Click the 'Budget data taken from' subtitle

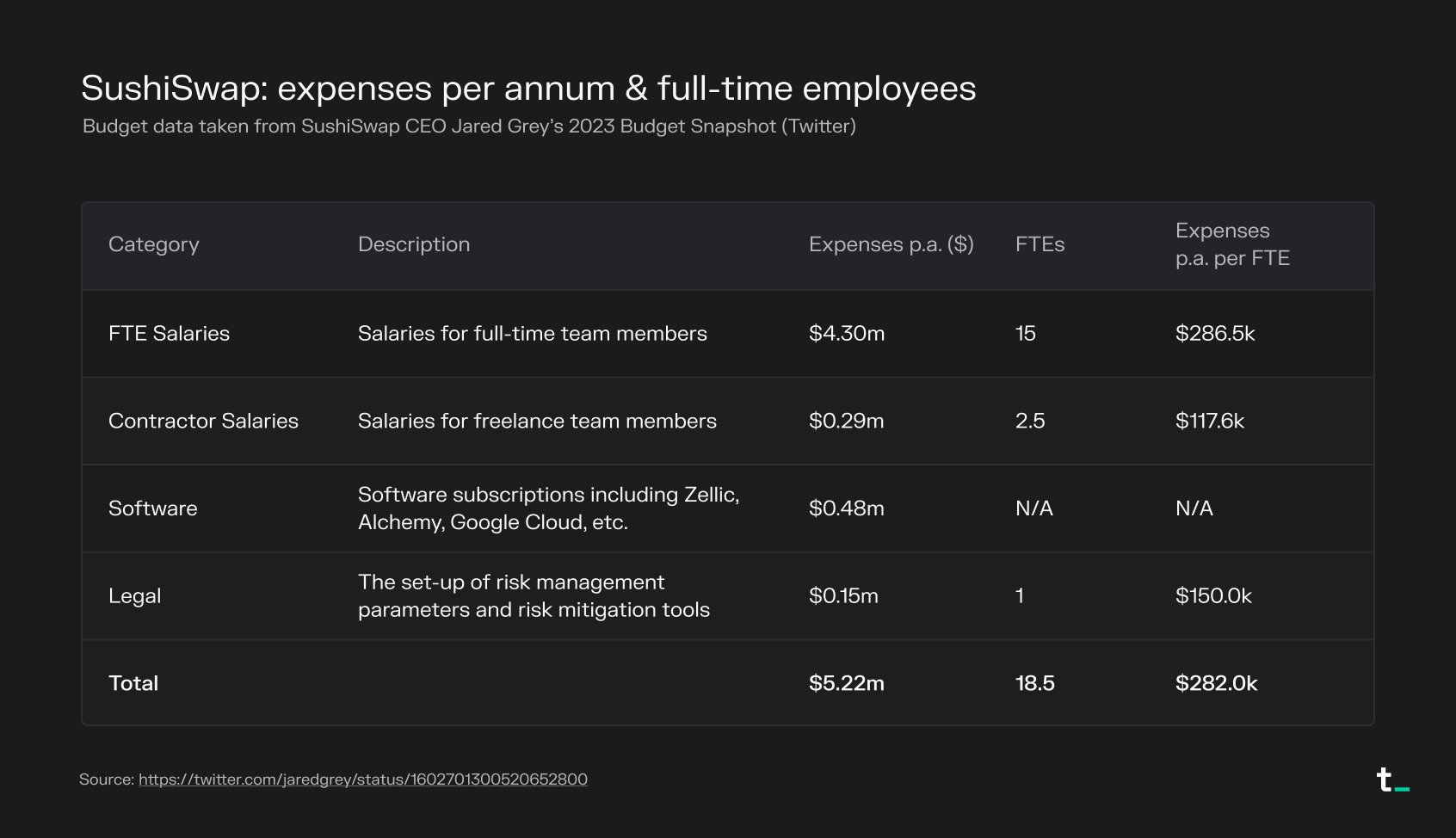(x=469, y=126)
